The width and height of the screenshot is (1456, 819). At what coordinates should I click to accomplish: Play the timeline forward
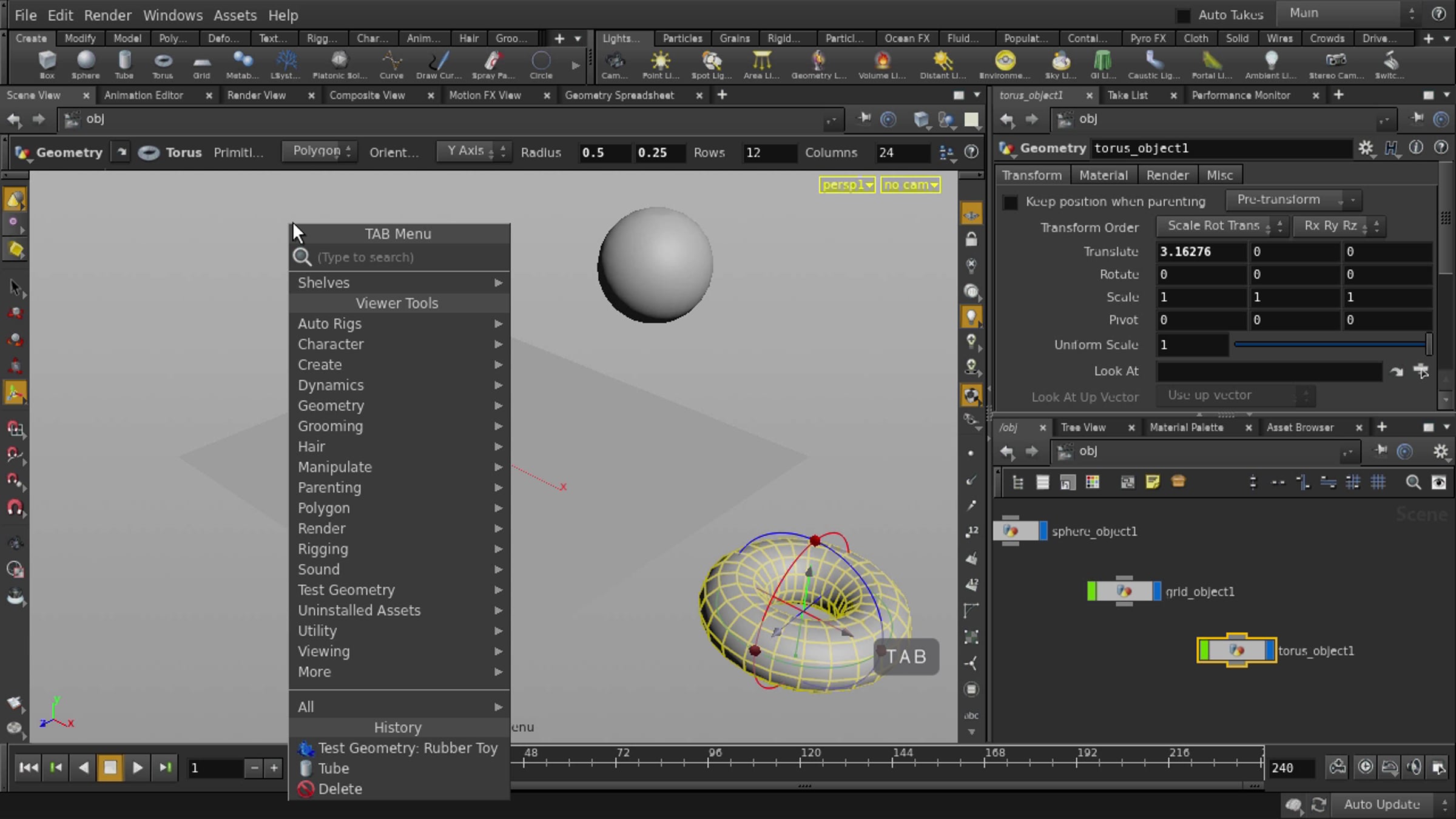coord(137,767)
